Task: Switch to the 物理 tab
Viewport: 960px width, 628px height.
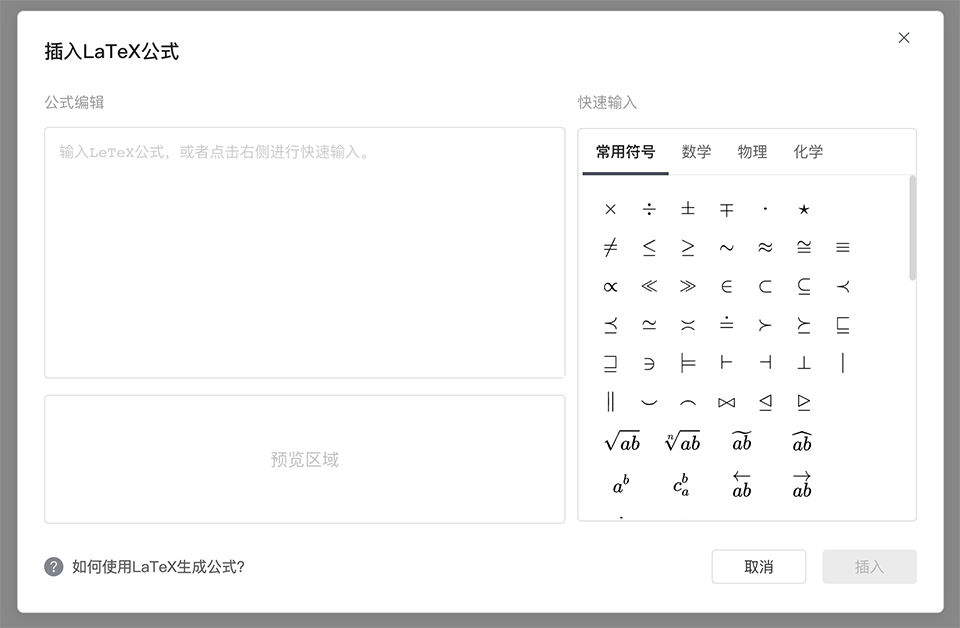Action: pos(752,152)
